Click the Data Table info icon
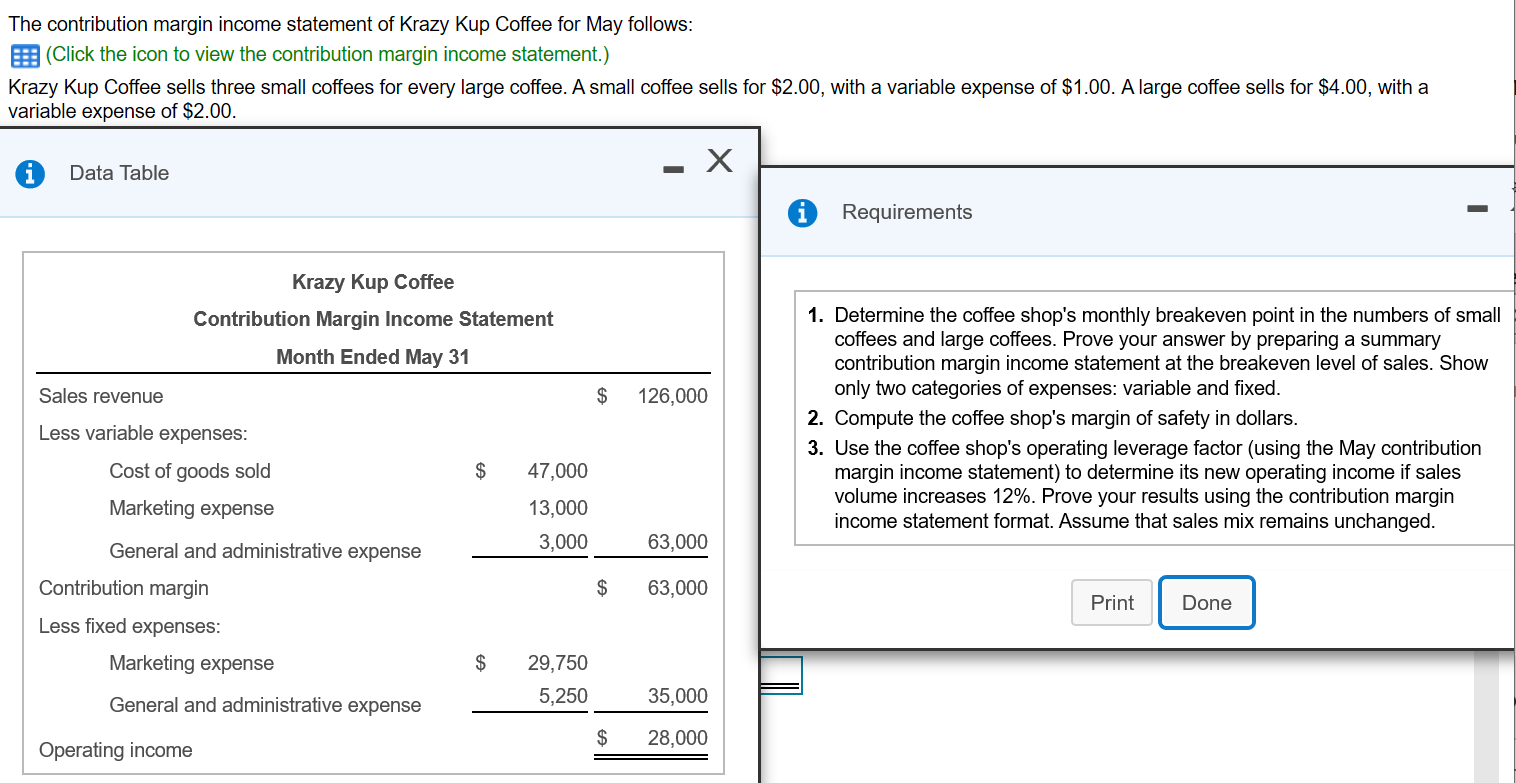The image size is (1516, 783). click(x=30, y=173)
